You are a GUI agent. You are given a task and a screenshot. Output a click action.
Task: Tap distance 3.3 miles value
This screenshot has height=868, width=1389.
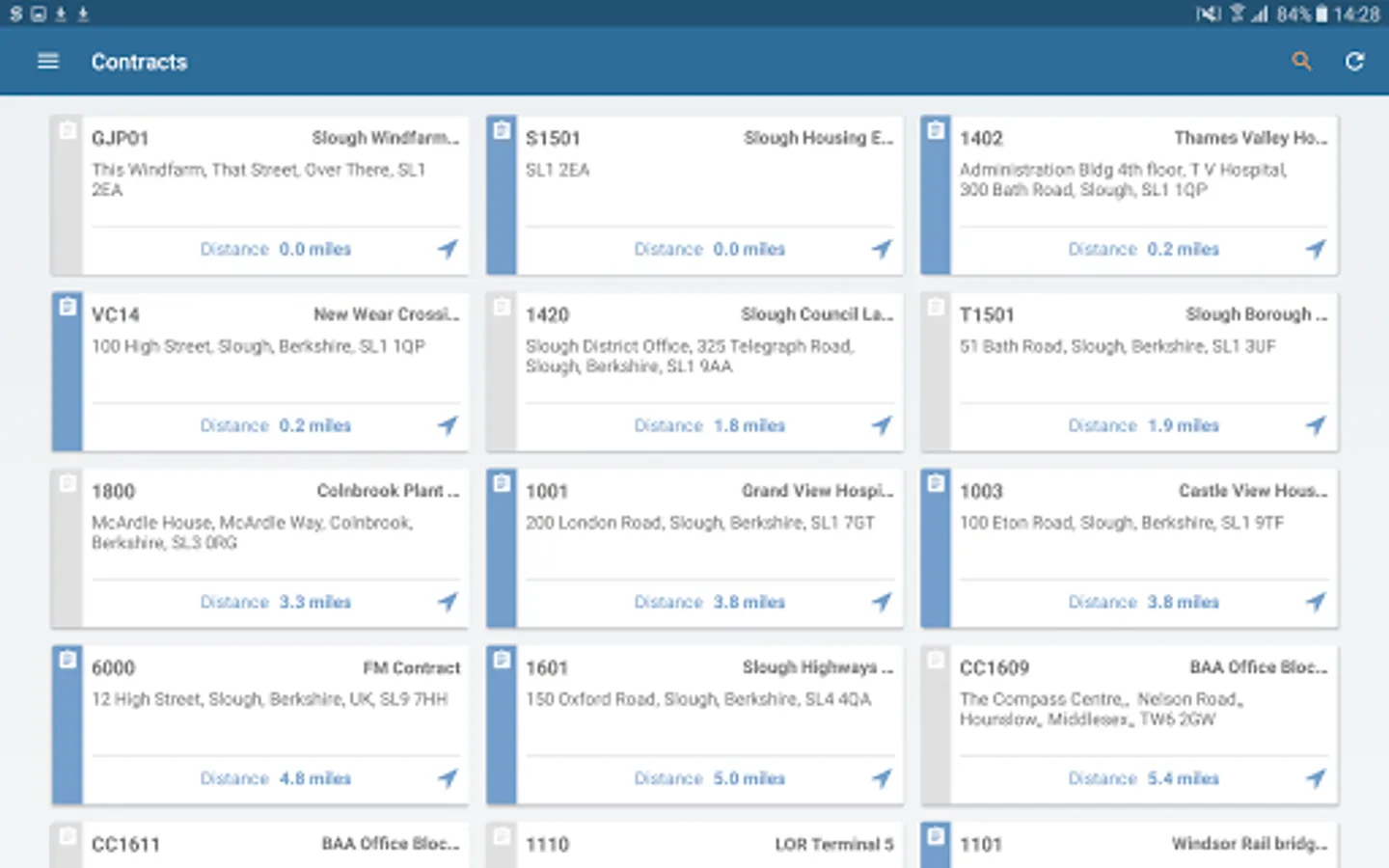click(x=314, y=602)
